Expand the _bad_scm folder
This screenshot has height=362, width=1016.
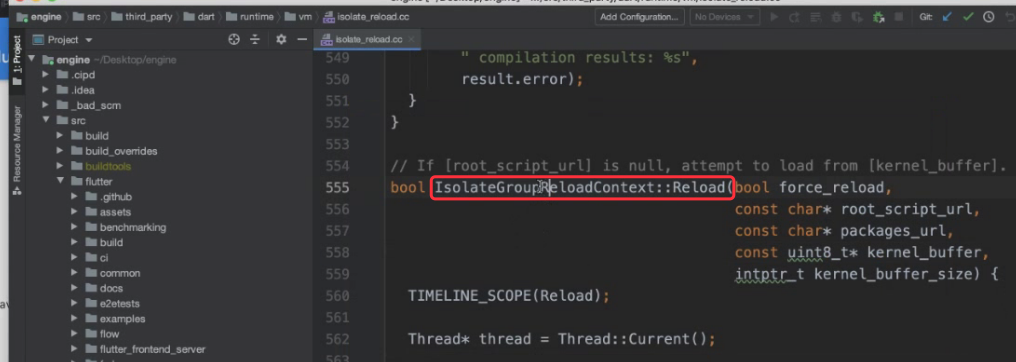45,106
